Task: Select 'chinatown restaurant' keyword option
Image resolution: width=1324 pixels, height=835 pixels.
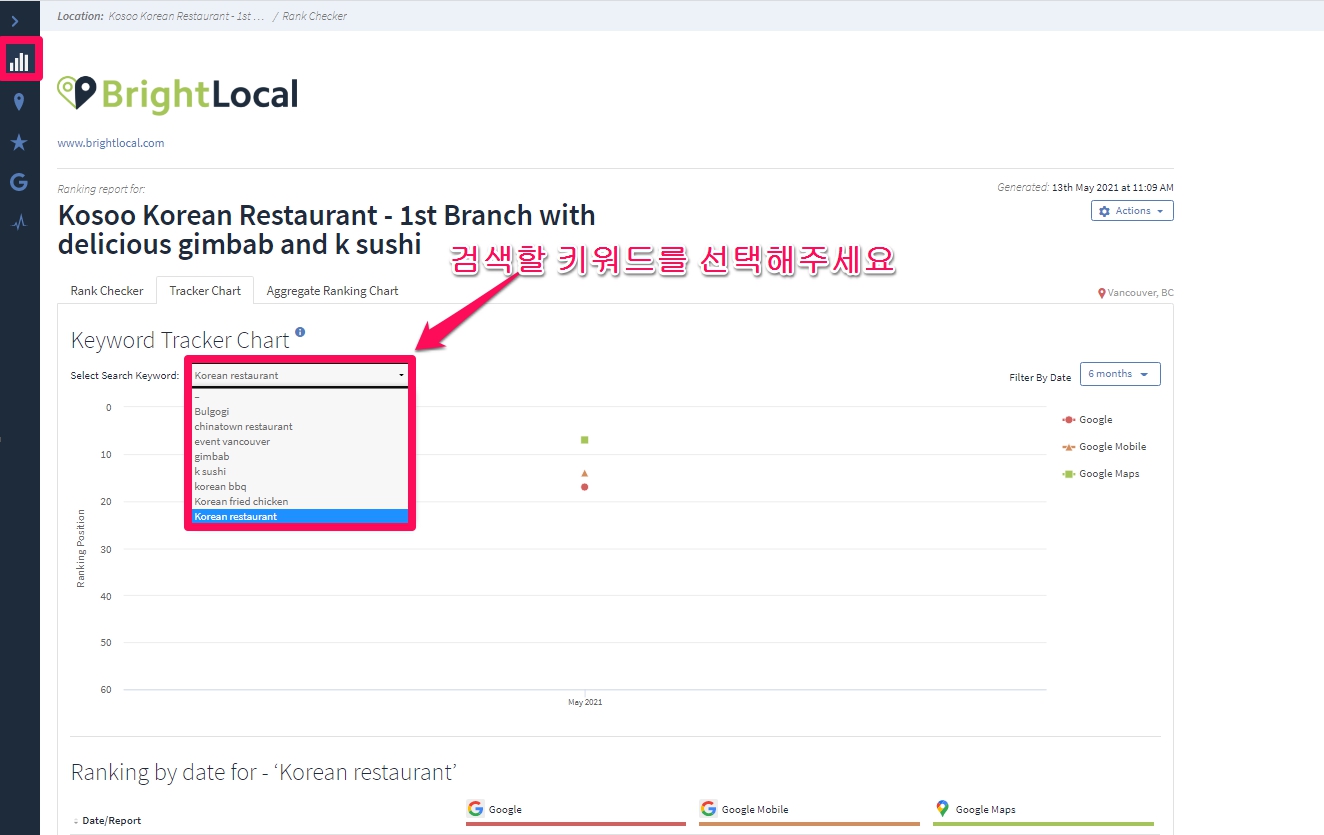Action: click(300, 426)
